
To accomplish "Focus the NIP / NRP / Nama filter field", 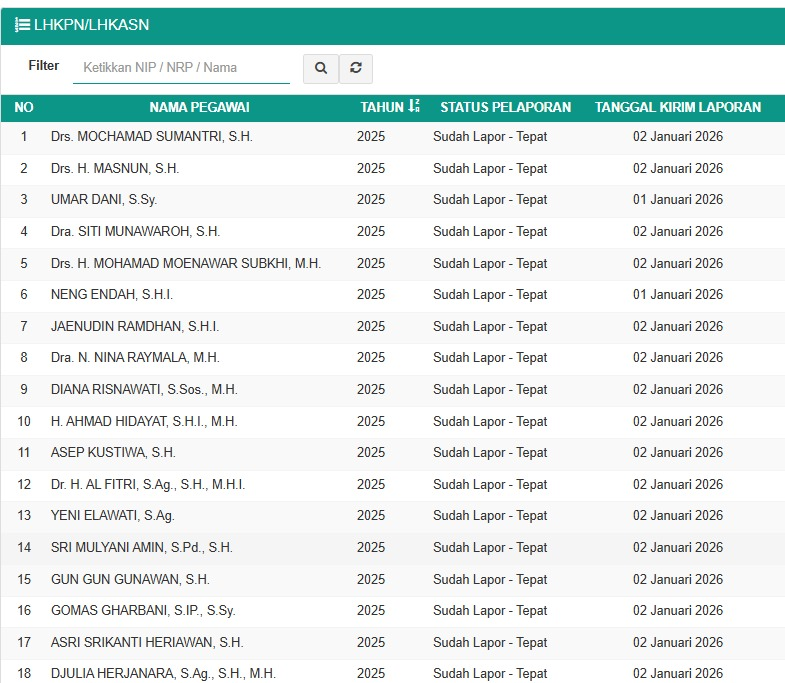I will (x=181, y=68).
